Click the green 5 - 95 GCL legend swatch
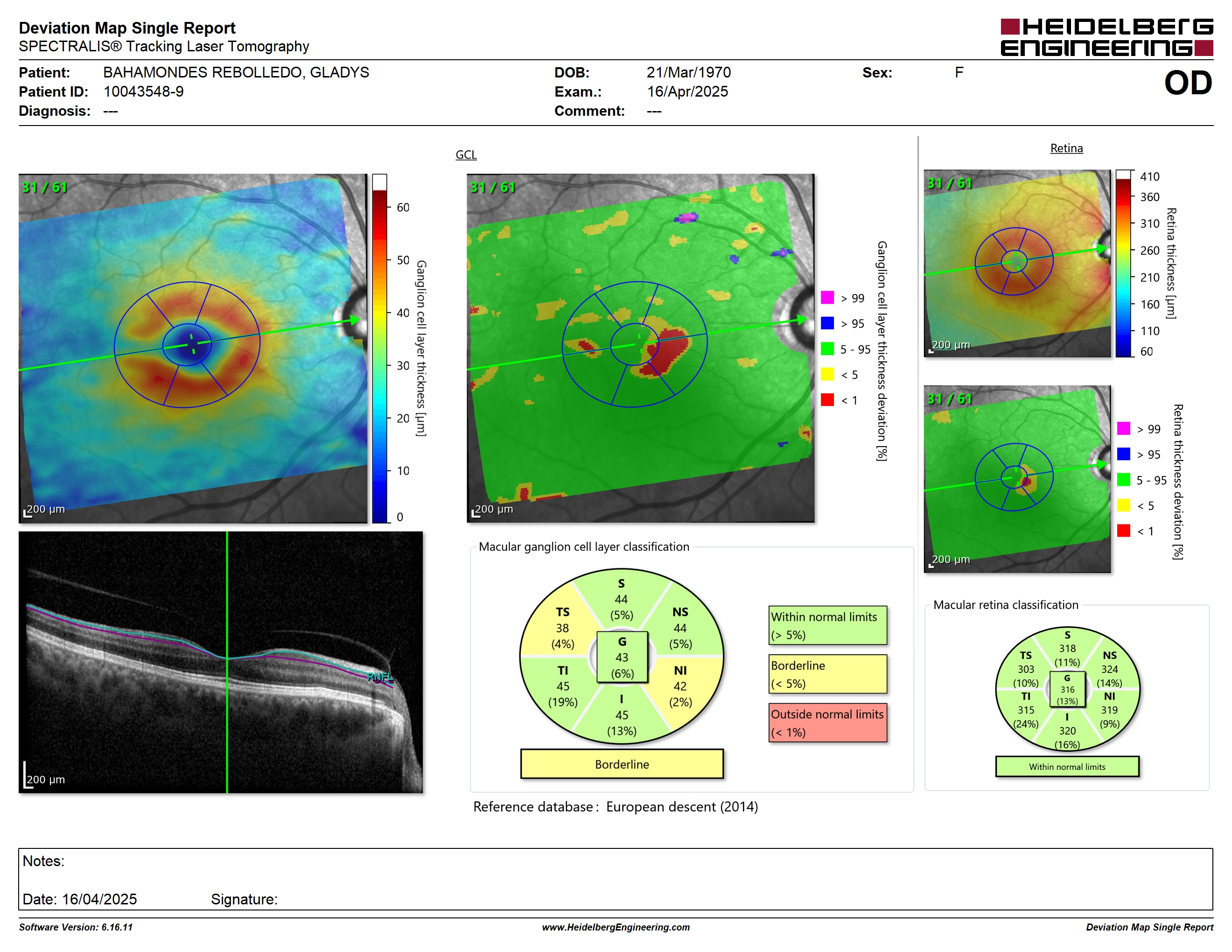 [x=827, y=349]
